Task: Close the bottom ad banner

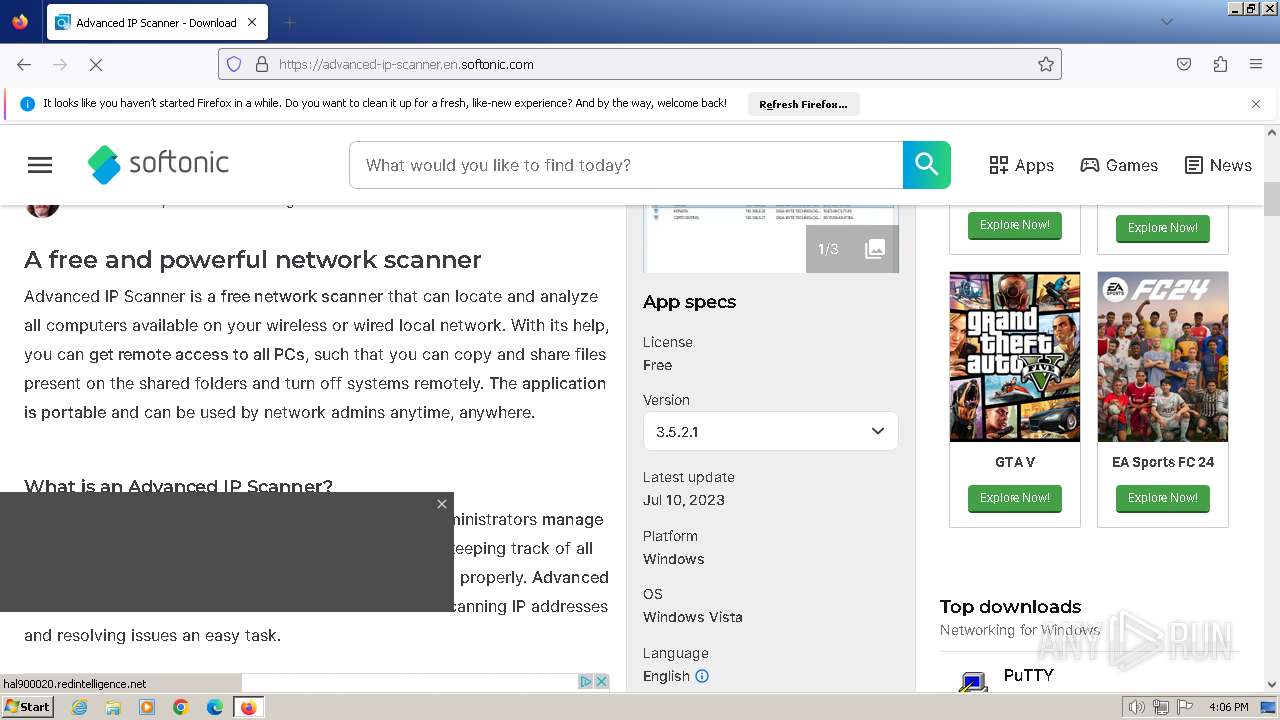Action: click(x=602, y=681)
